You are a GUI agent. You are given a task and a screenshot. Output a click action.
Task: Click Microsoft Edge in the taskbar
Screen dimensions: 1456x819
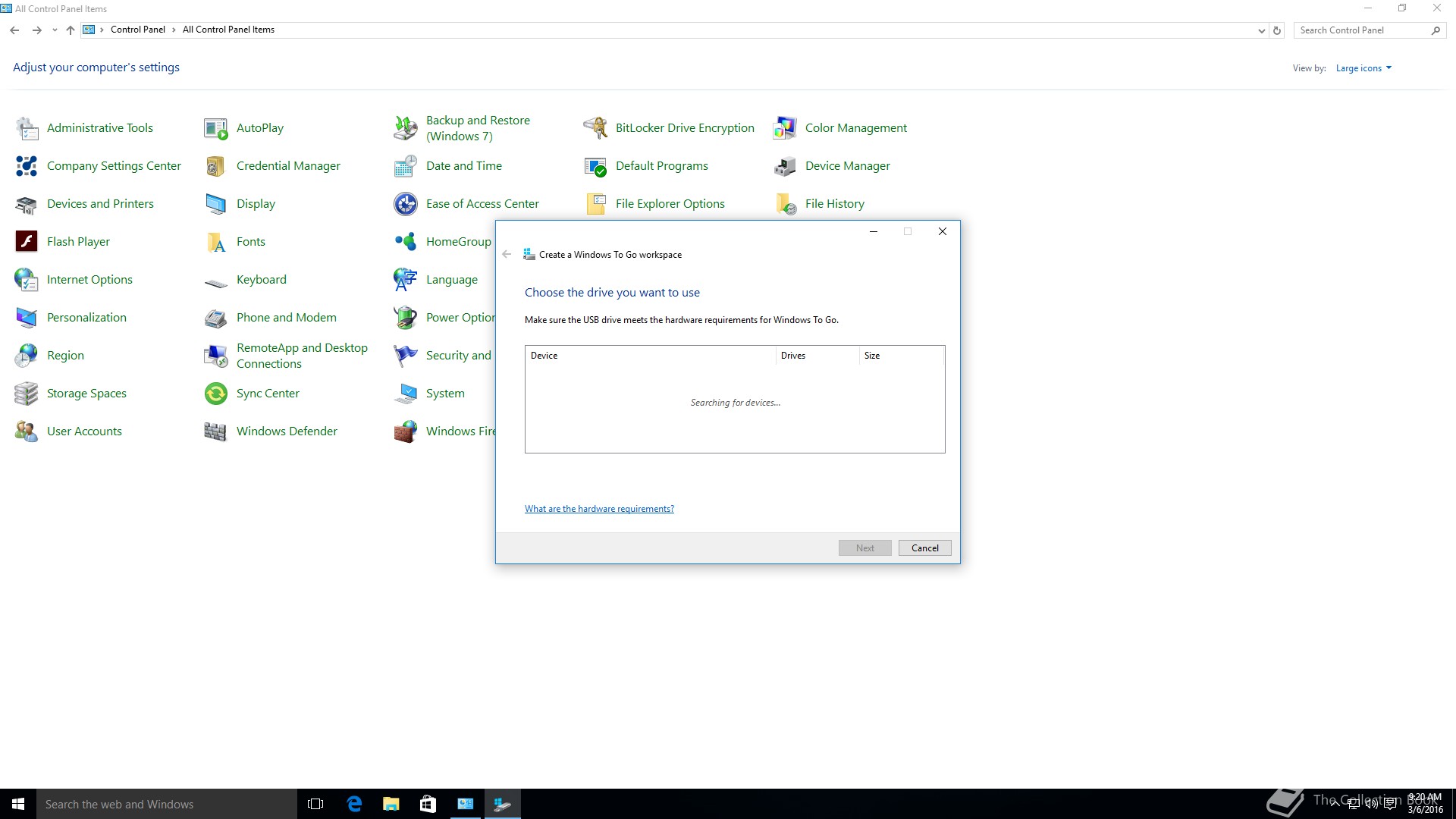(354, 804)
